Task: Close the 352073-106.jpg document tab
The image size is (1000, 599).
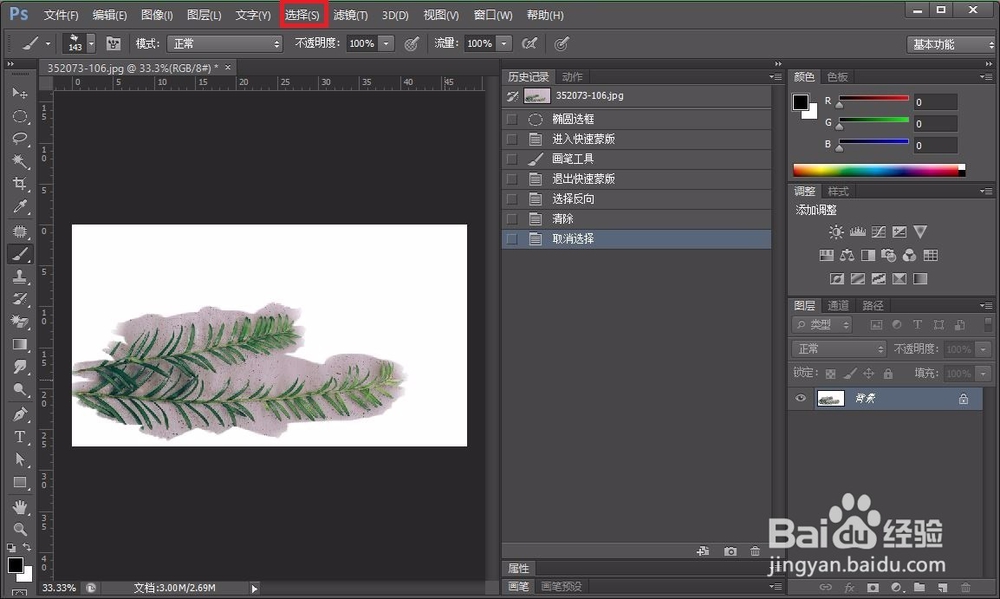Action: 228,67
